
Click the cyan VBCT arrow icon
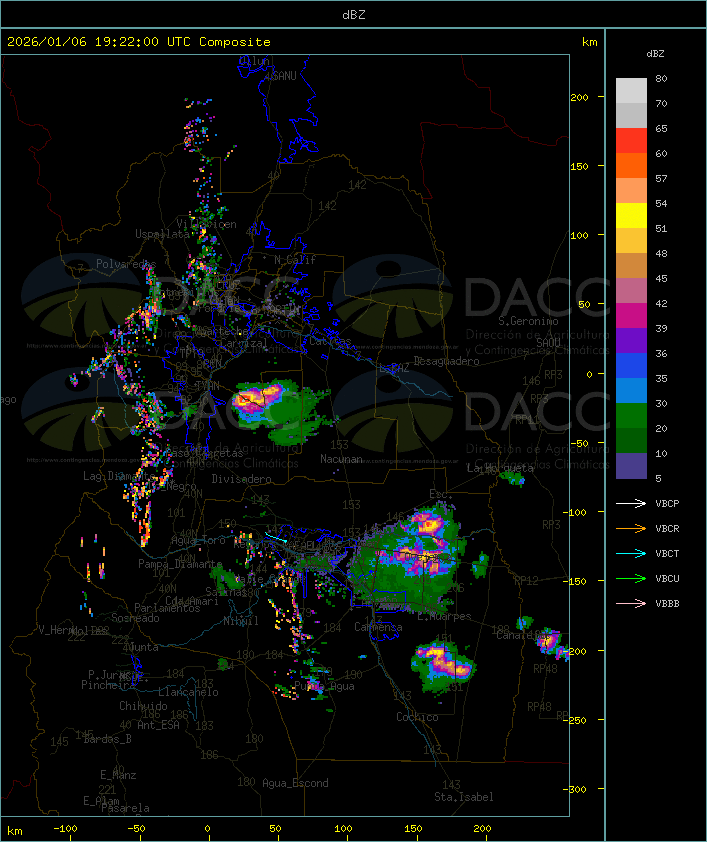click(x=632, y=553)
